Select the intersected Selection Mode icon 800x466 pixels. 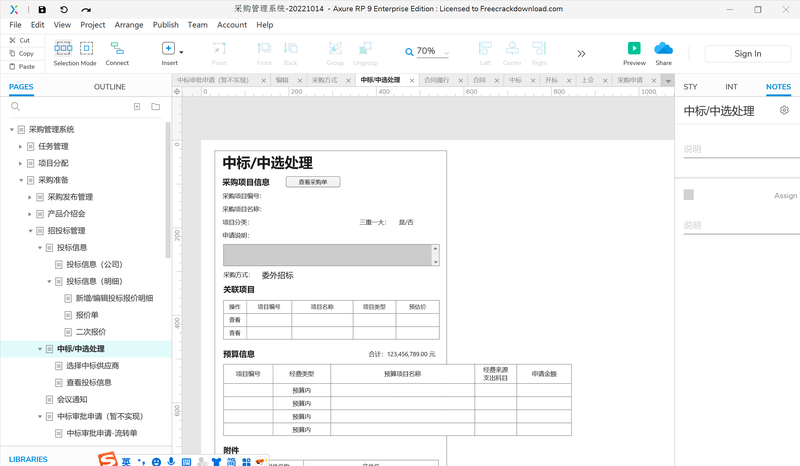(63, 48)
